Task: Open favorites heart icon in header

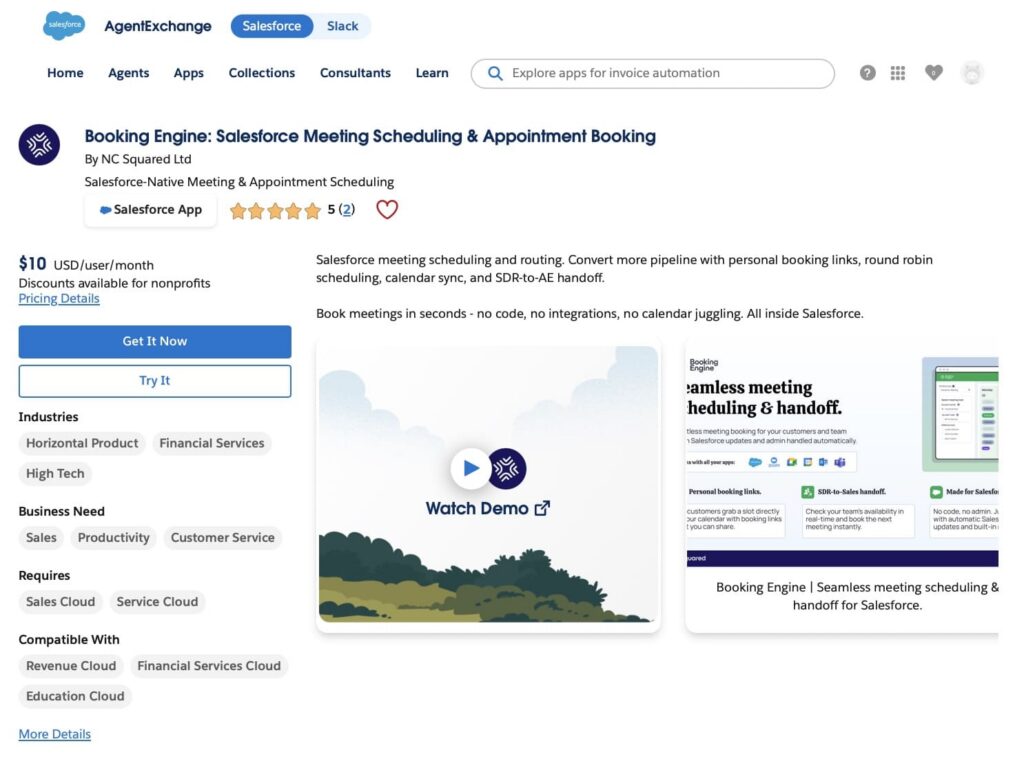Action: click(x=934, y=72)
